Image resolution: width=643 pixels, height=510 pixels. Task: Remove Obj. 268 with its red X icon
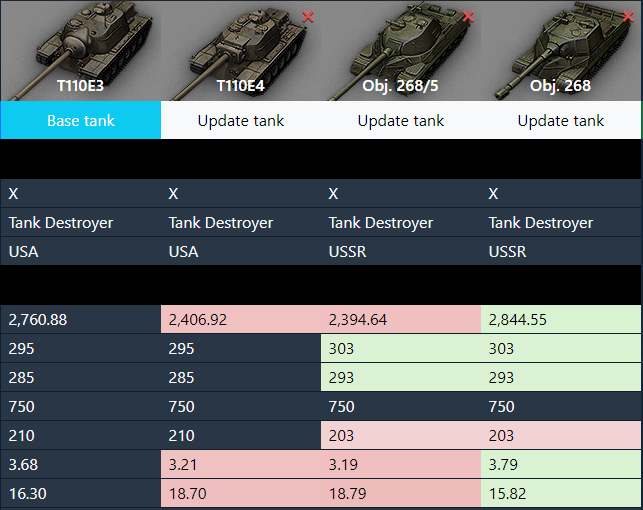(628, 16)
